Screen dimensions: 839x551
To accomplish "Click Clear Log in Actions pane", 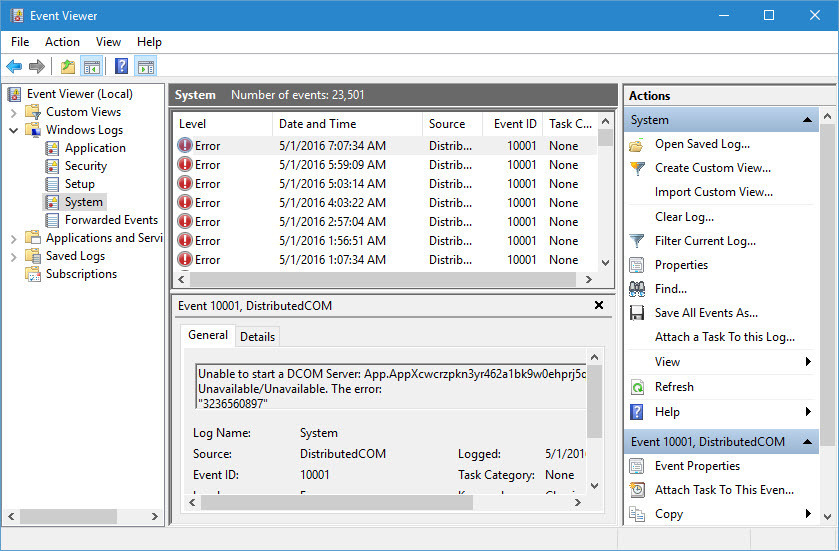I will (684, 217).
